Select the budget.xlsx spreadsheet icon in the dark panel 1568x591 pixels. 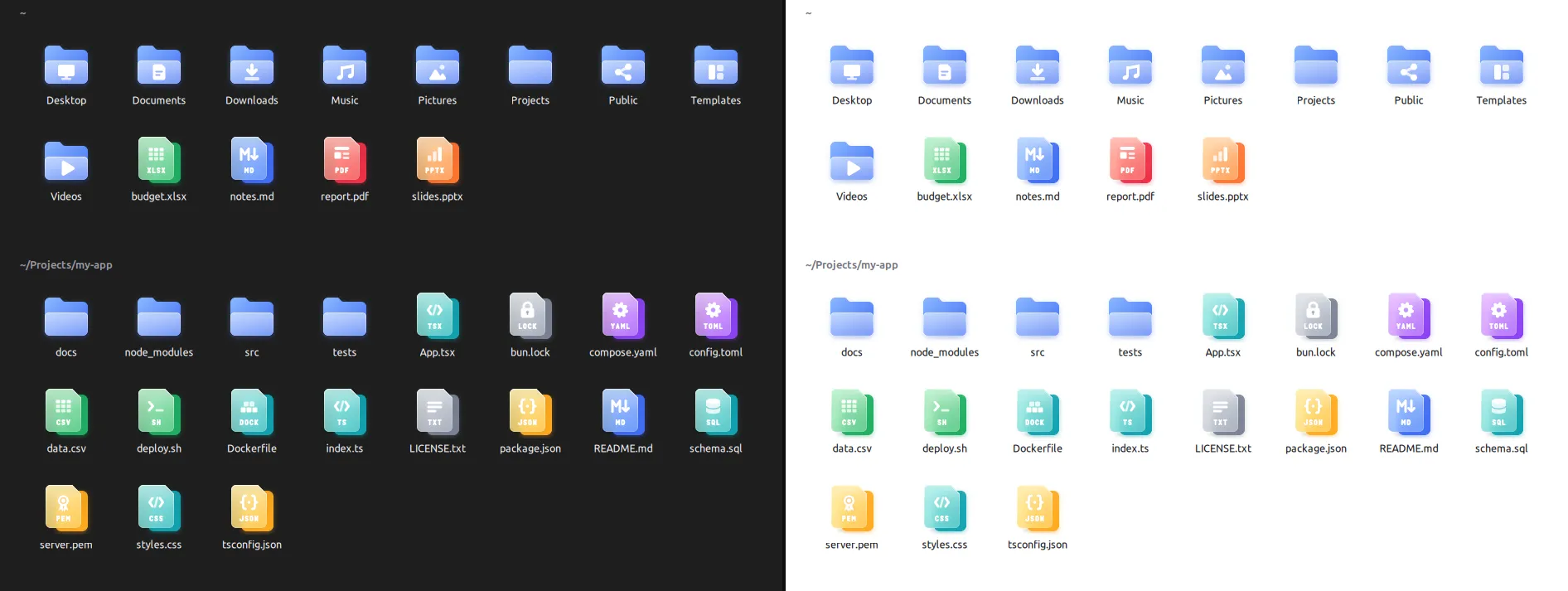159,161
